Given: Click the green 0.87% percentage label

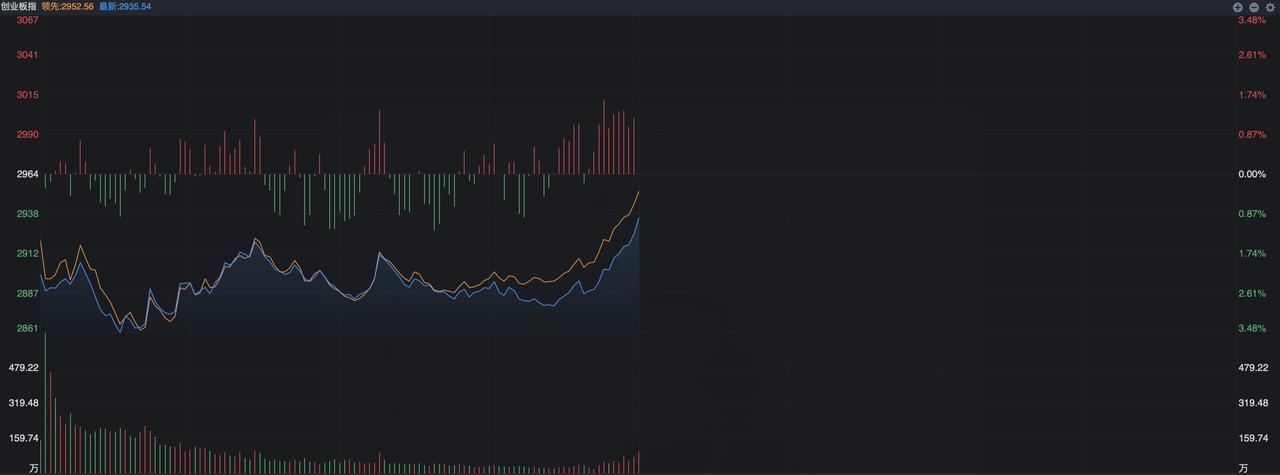Looking at the screenshot, I should [1252, 214].
